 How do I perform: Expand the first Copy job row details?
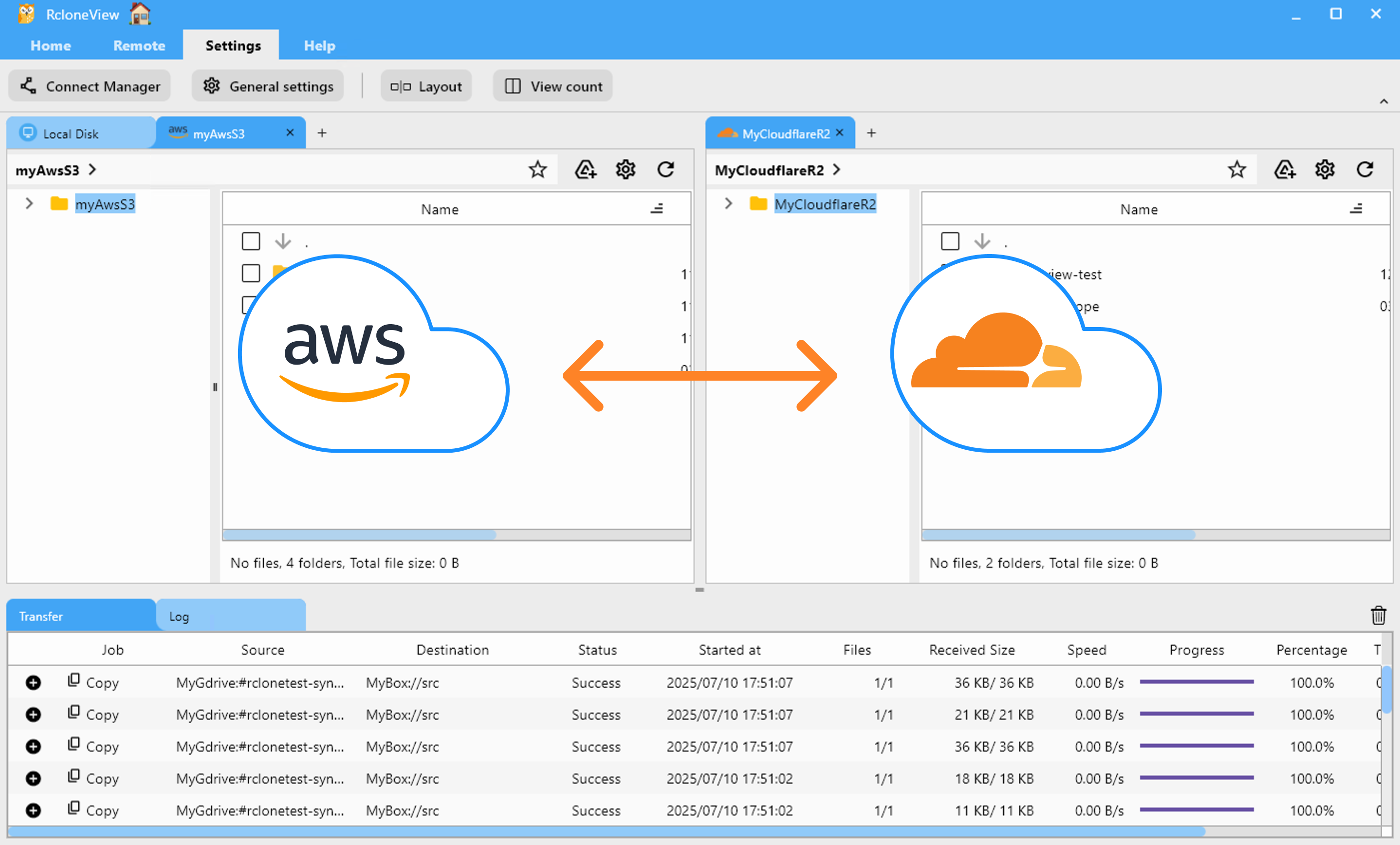pos(34,682)
